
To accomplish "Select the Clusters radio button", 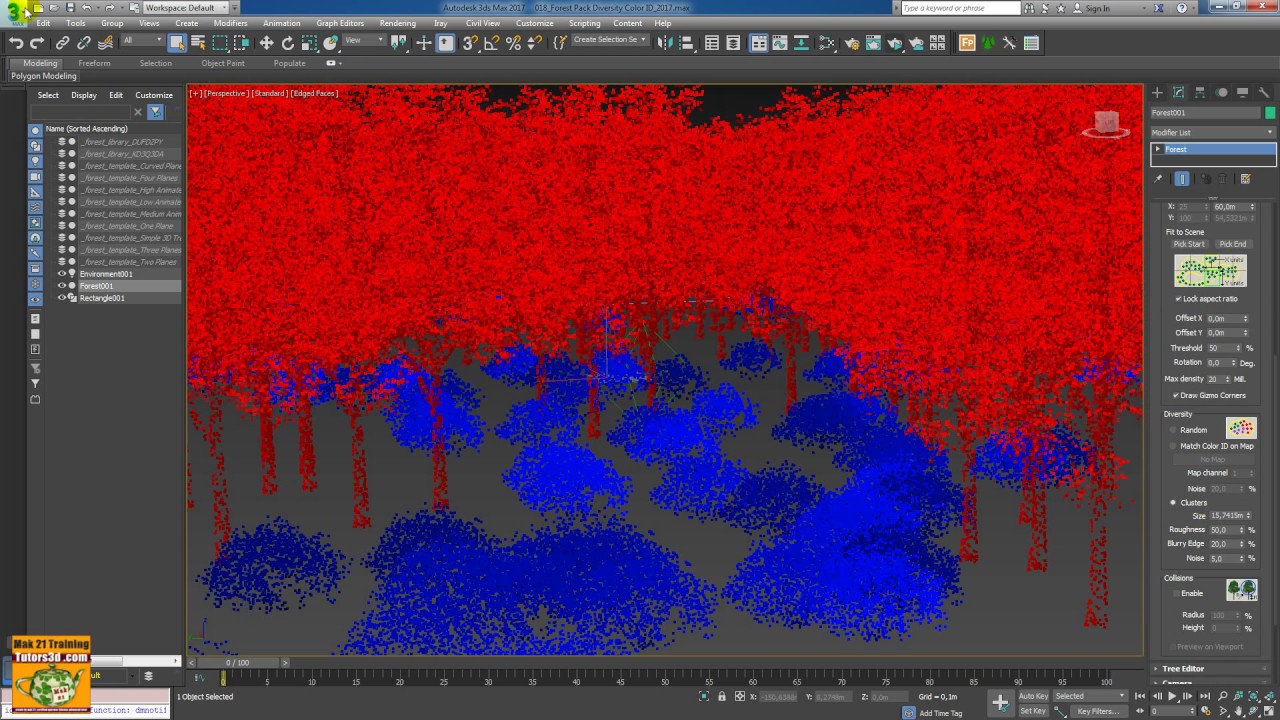I will point(1173,503).
